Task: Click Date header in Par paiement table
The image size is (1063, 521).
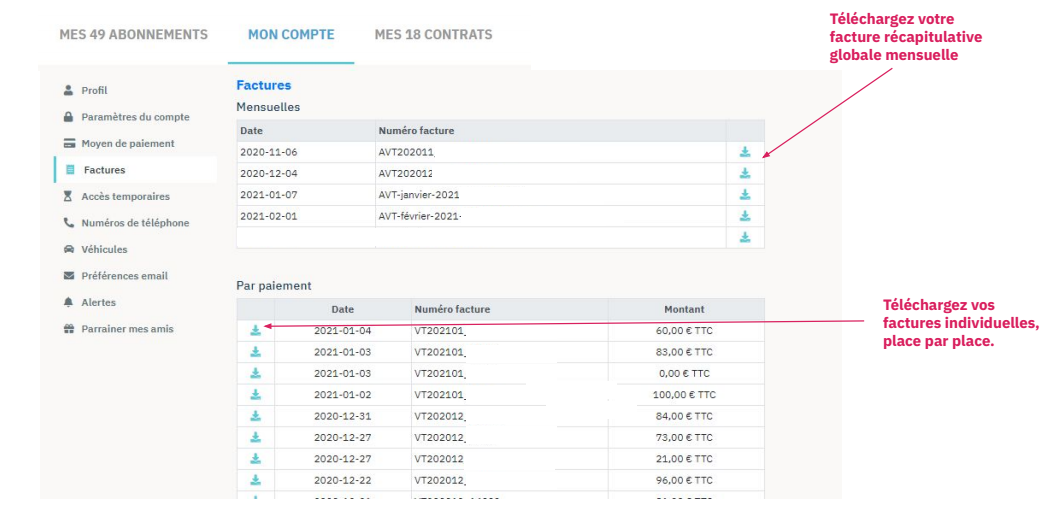Action: click(x=343, y=310)
